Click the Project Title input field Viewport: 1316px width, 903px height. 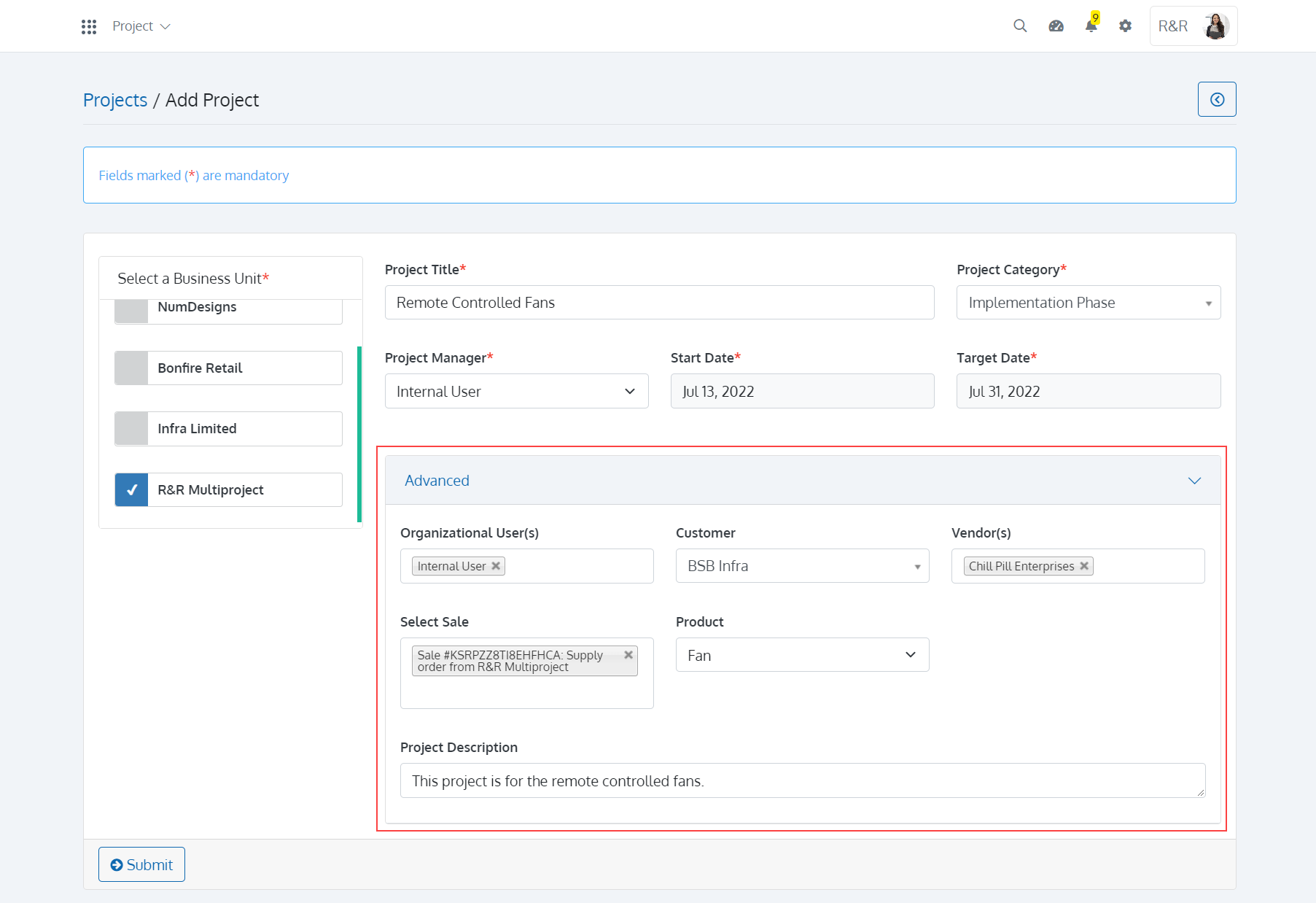[x=659, y=303]
